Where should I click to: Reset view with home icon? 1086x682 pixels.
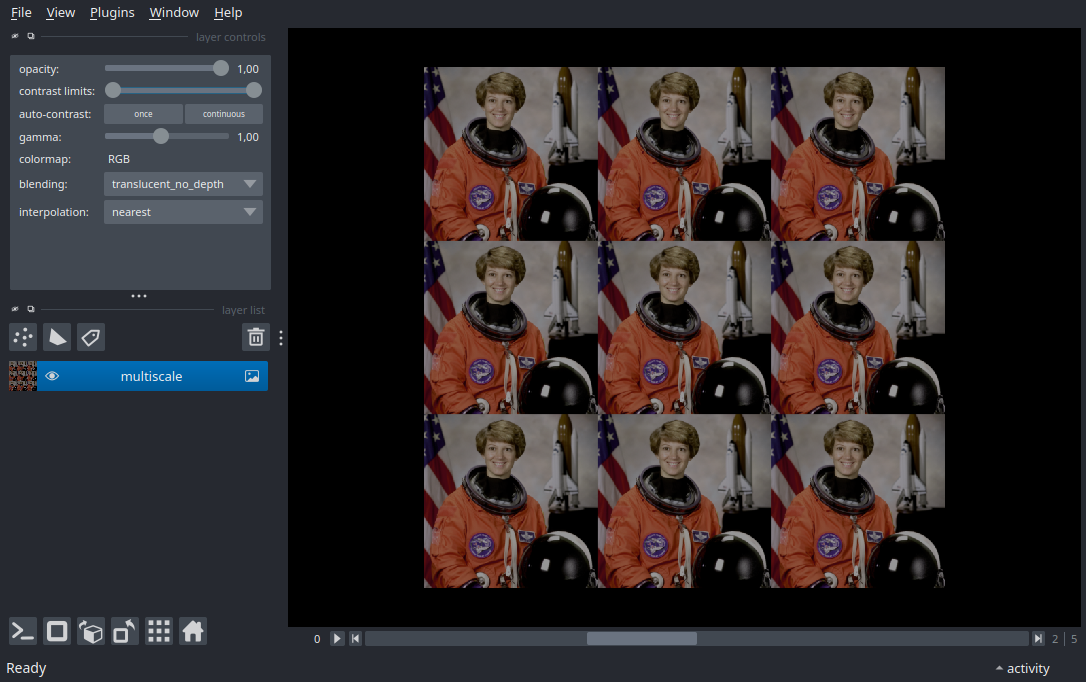[193, 631]
